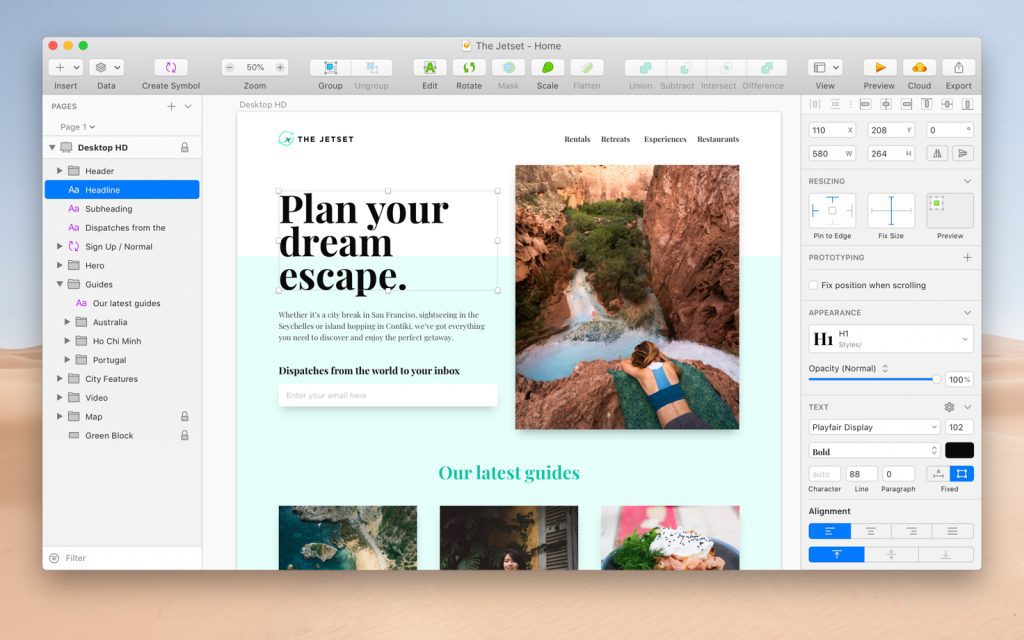This screenshot has height=640, width=1024.
Task: Open the text color swatch
Action: click(x=958, y=450)
